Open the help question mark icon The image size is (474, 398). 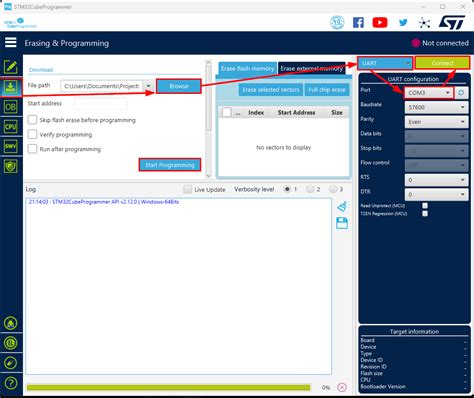pos(11,383)
